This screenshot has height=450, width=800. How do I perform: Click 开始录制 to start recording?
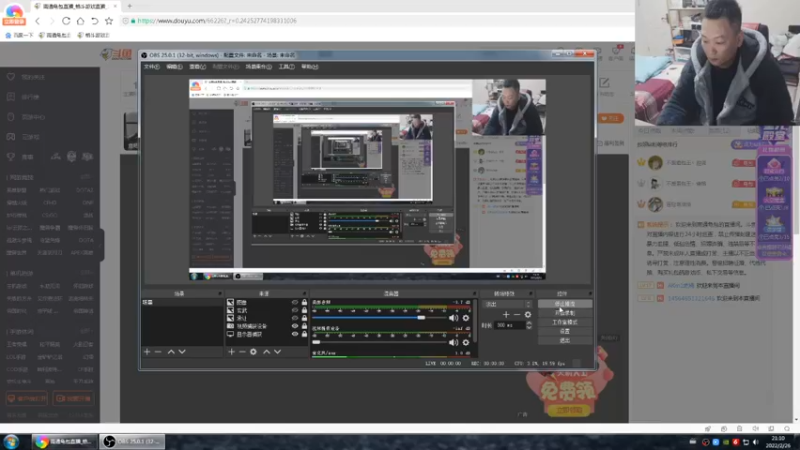565,313
